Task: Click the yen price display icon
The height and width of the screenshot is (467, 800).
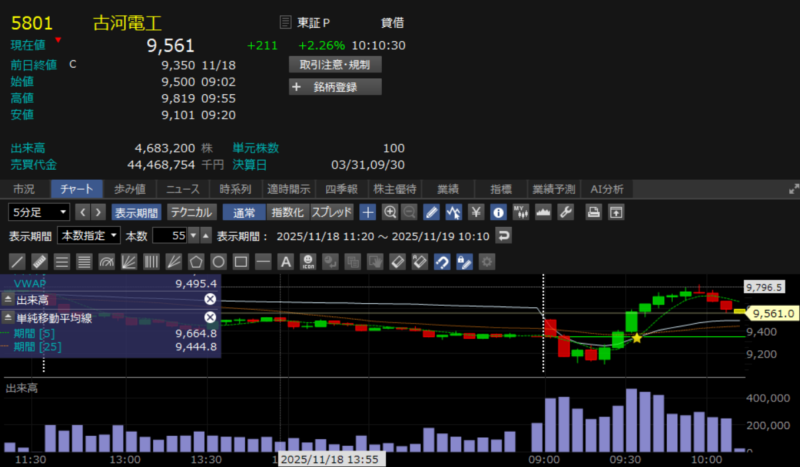Action: 476,212
